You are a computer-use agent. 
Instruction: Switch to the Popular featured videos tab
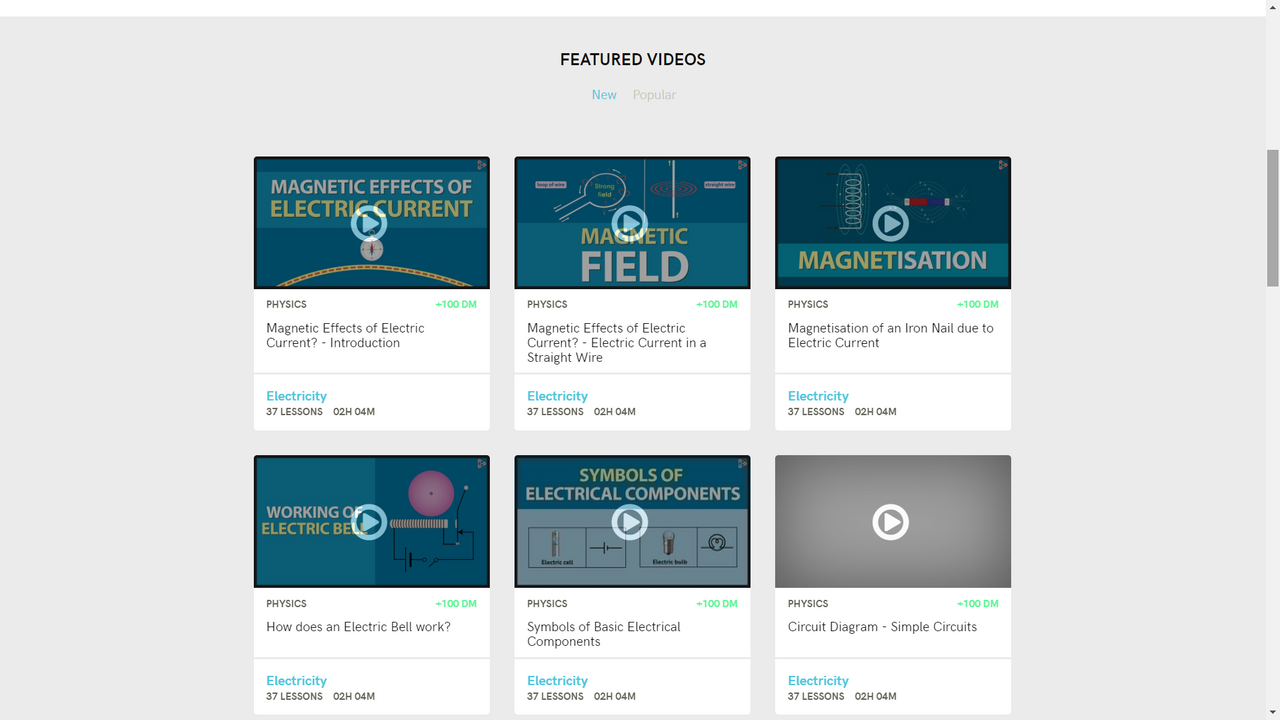pos(654,95)
